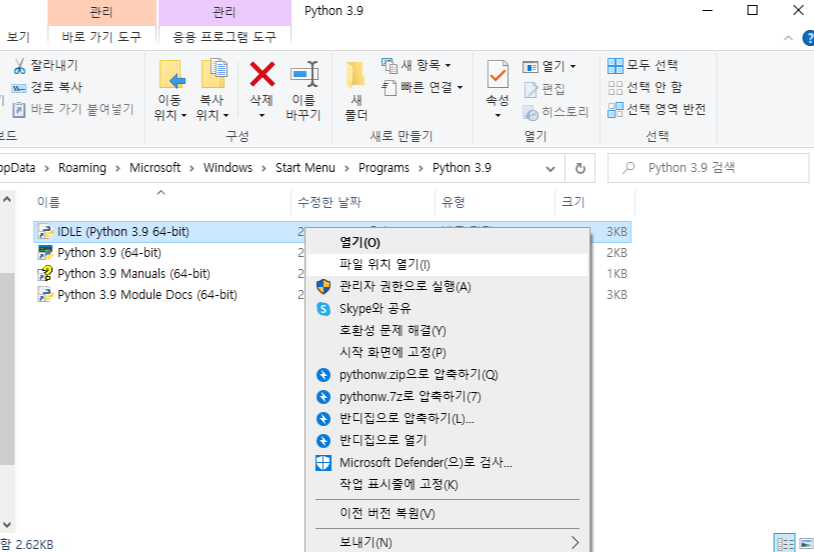Collapse the ribbon with the chevron
Screen dimensions: 814x552
[788, 38]
